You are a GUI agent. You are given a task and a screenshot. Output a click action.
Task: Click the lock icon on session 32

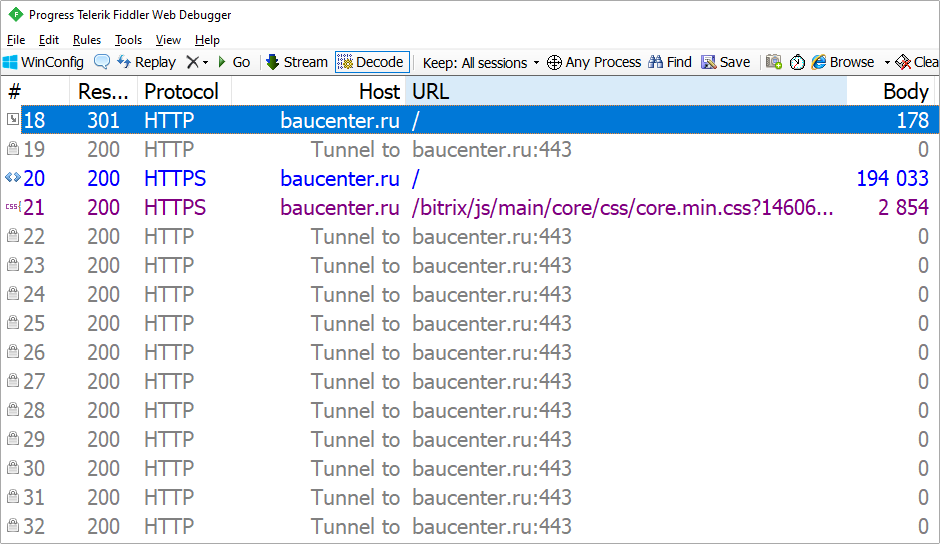coord(13,524)
